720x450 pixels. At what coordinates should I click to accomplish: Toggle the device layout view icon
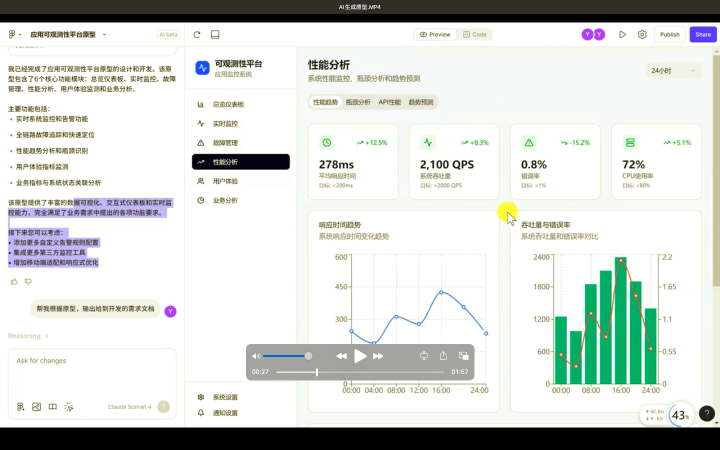215,34
